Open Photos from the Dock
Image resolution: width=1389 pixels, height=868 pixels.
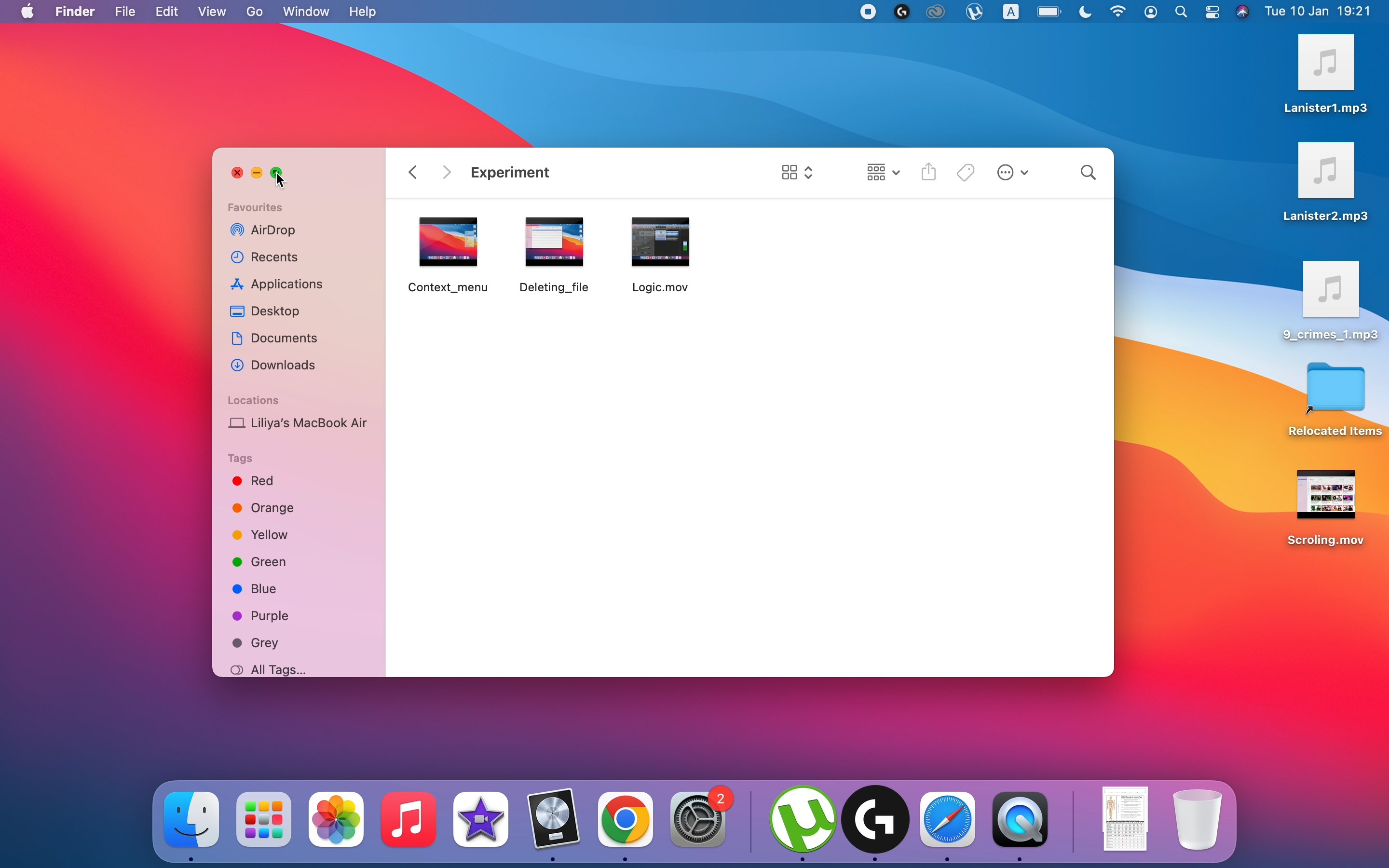(336, 820)
